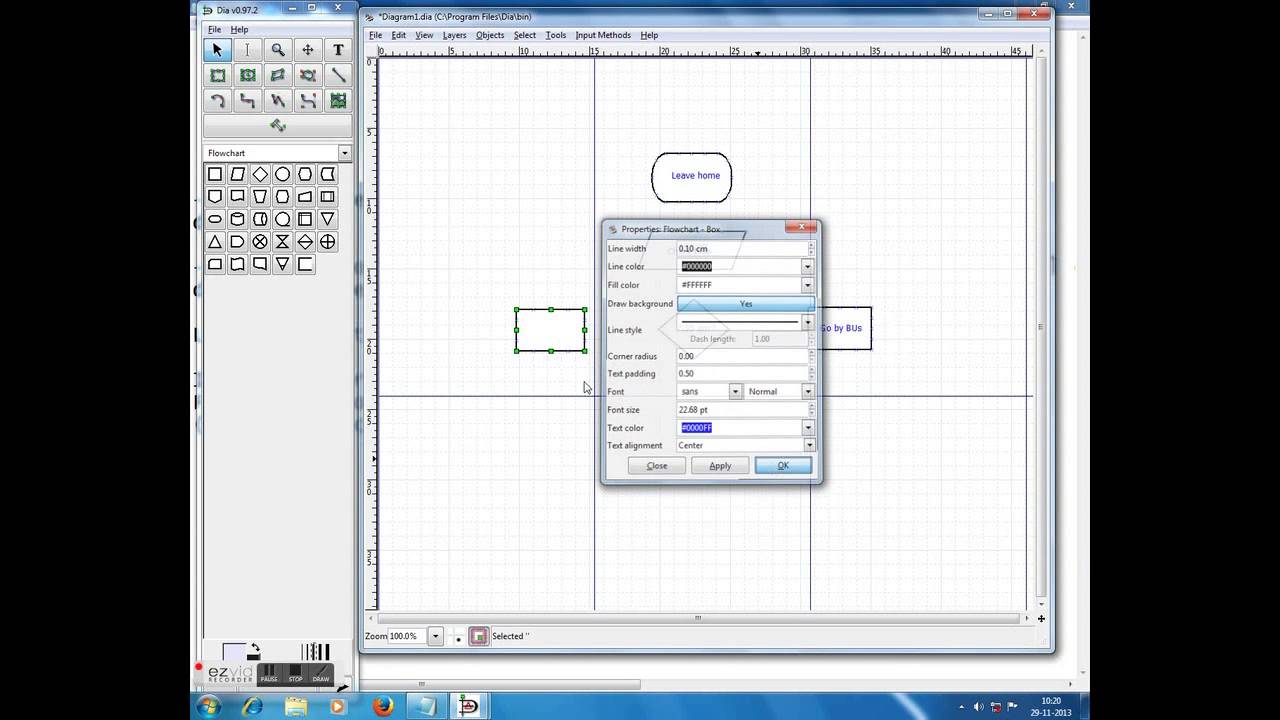Pick the crossed-circle summing junction shape

pyautogui.click(x=260, y=242)
